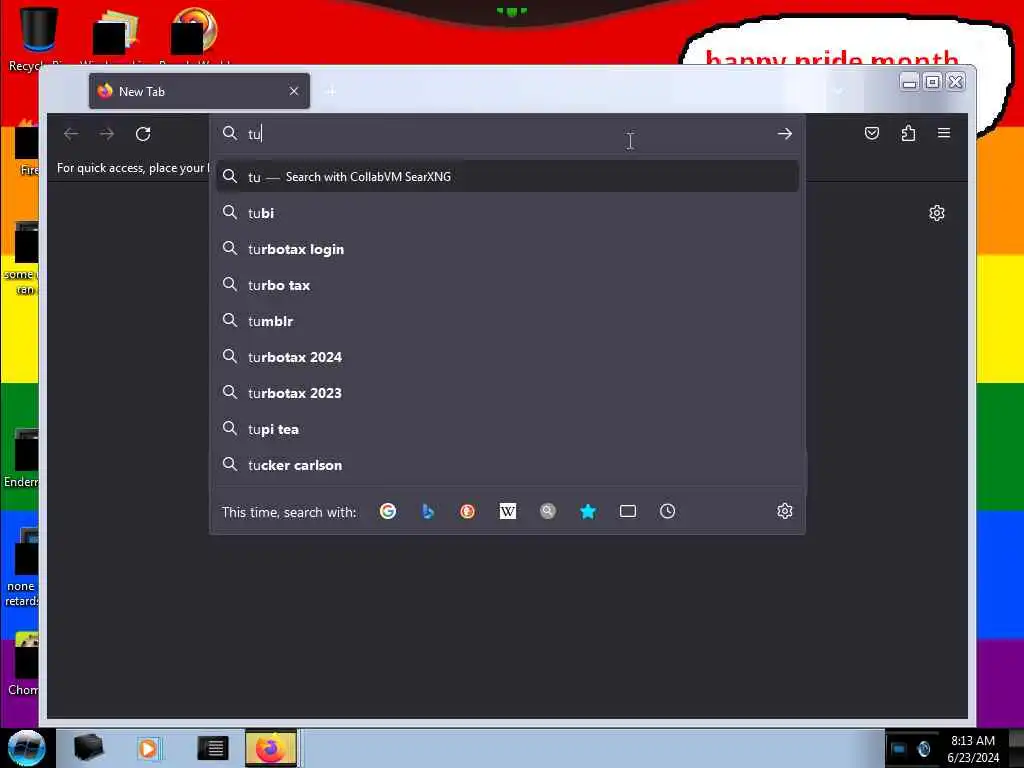Image resolution: width=1024 pixels, height=768 pixels.
Task: Search history via the clock icon
Action: click(667, 511)
